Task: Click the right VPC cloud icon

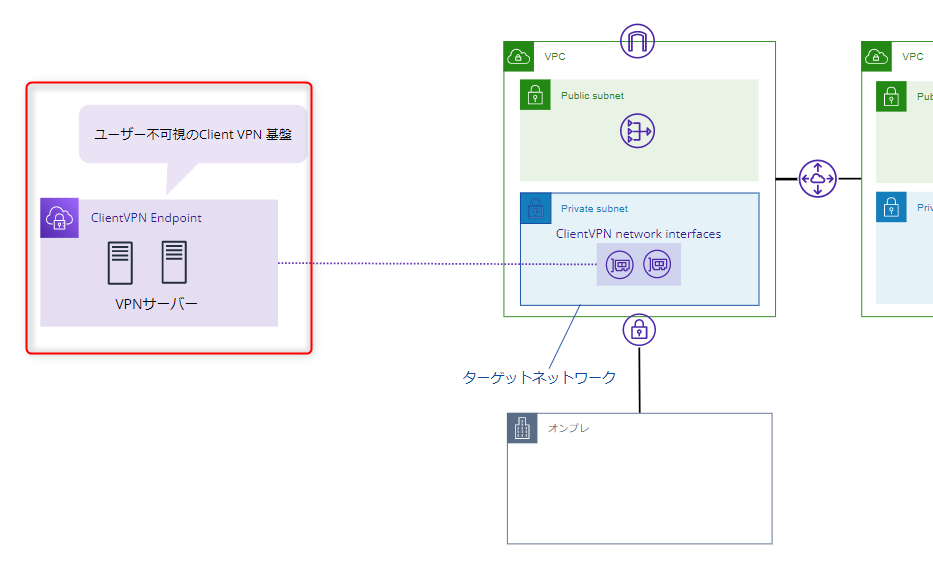Action: point(876,57)
